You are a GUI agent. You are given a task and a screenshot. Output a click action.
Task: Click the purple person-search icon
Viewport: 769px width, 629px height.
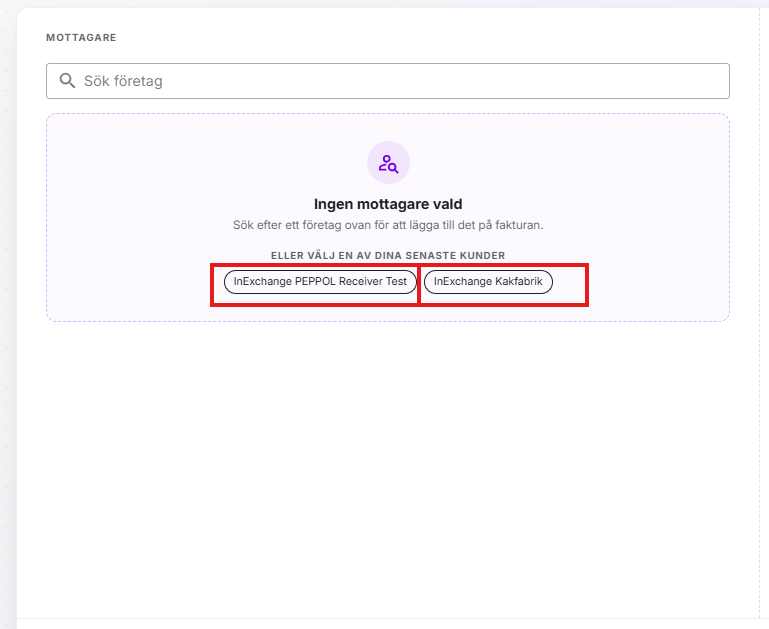(388, 164)
